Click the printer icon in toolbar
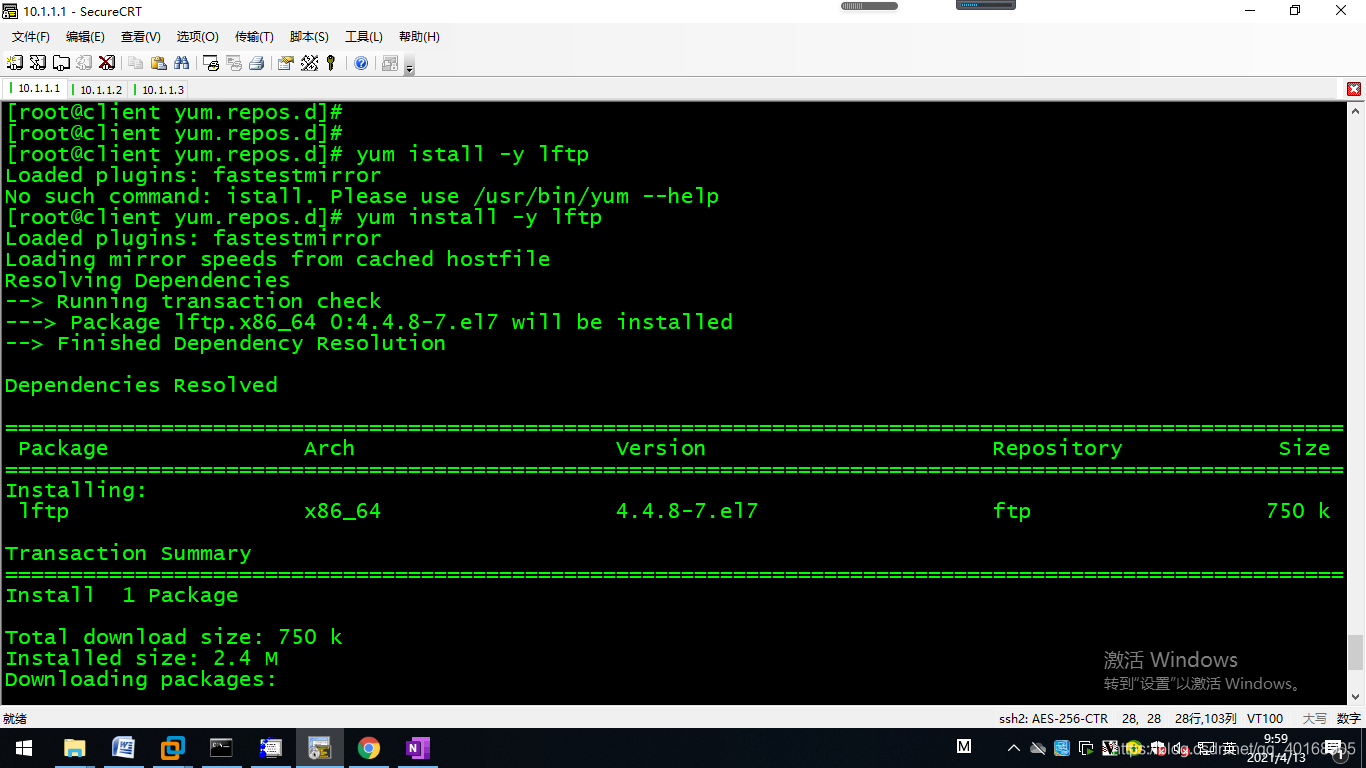The image size is (1366, 768). pyautogui.click(x=257, y=63)
